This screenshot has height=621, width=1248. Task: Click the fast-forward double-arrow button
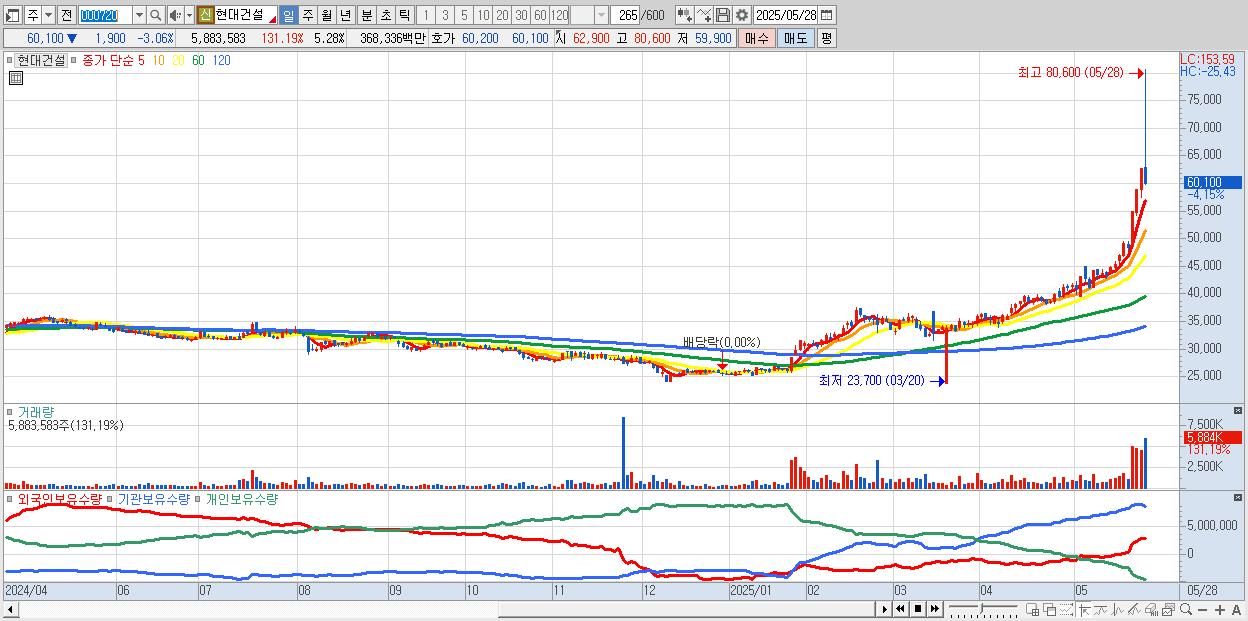(x=934, y=609)
